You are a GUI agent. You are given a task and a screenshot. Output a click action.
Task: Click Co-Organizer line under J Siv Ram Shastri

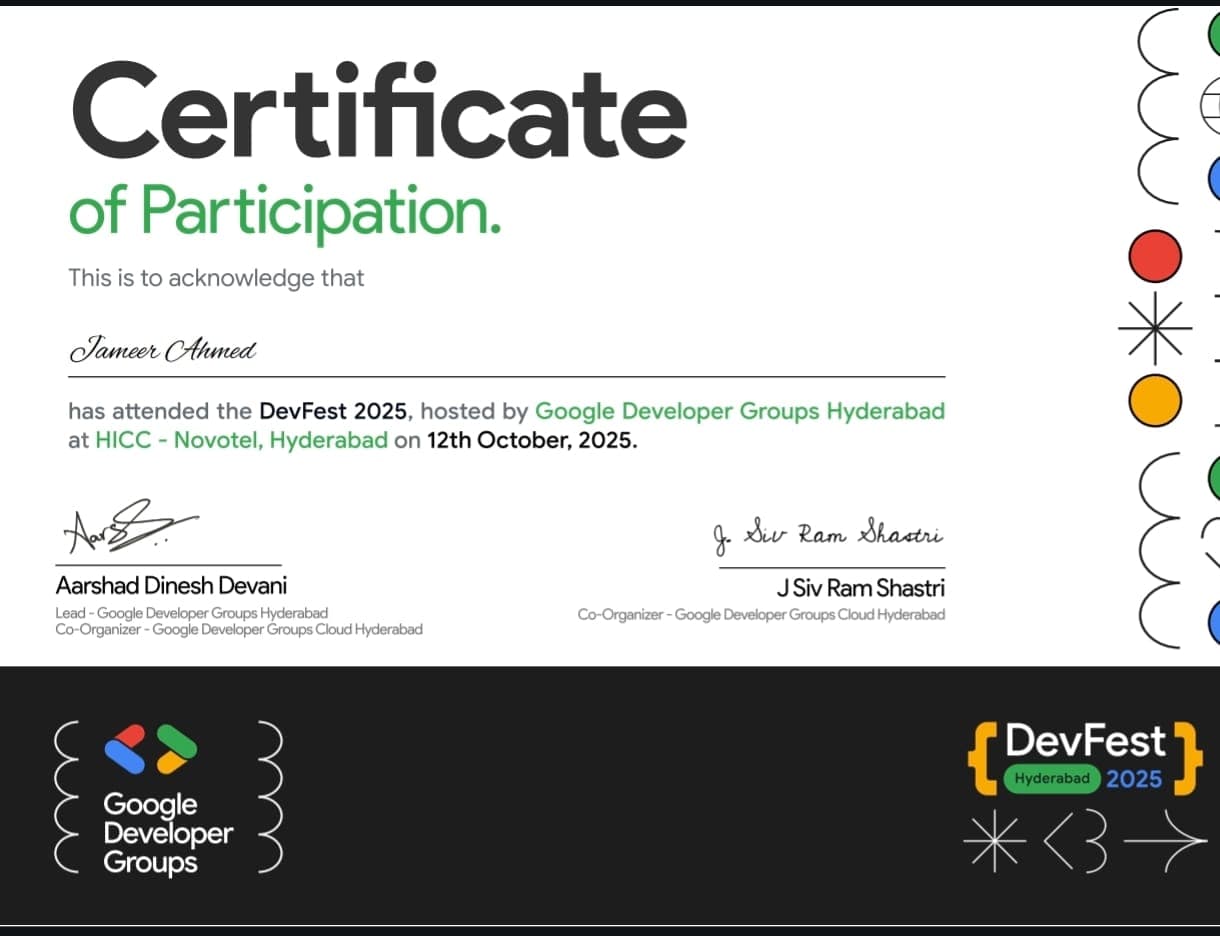[761, 614]
